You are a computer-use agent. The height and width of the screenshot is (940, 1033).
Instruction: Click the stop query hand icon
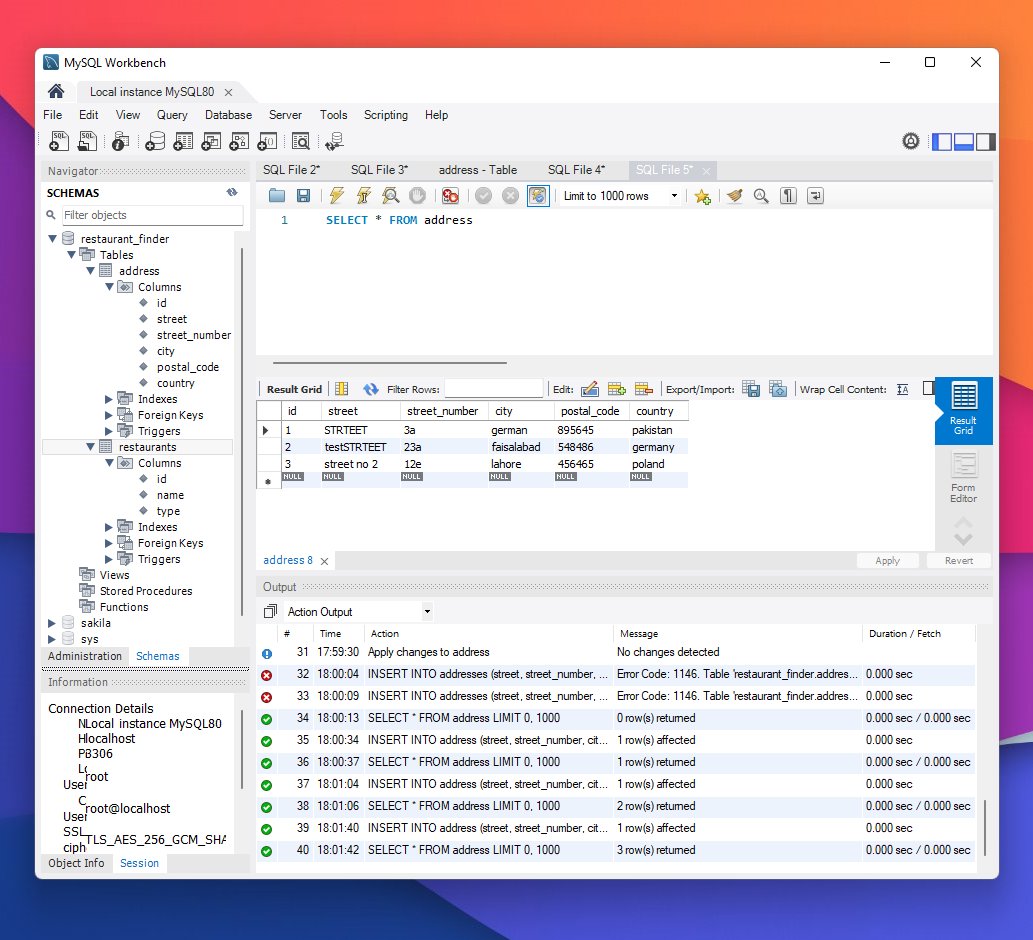(417, 196)
